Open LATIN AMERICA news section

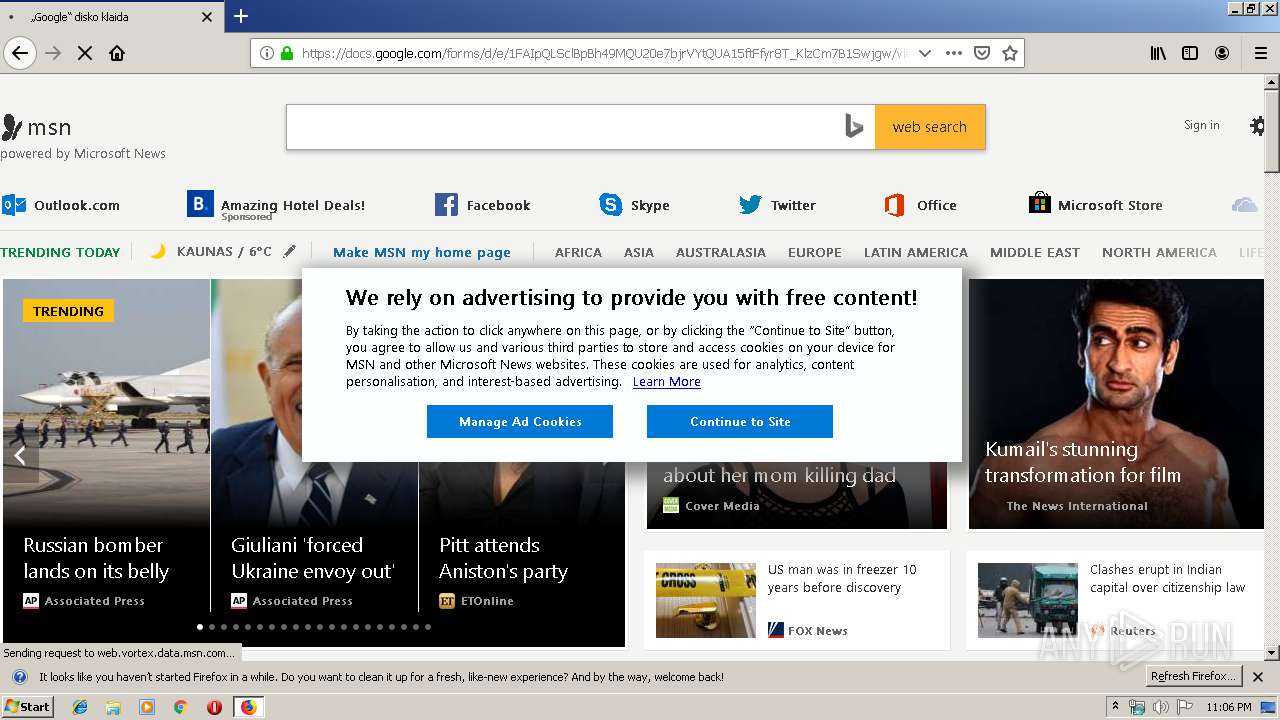[x=916, y=252]
